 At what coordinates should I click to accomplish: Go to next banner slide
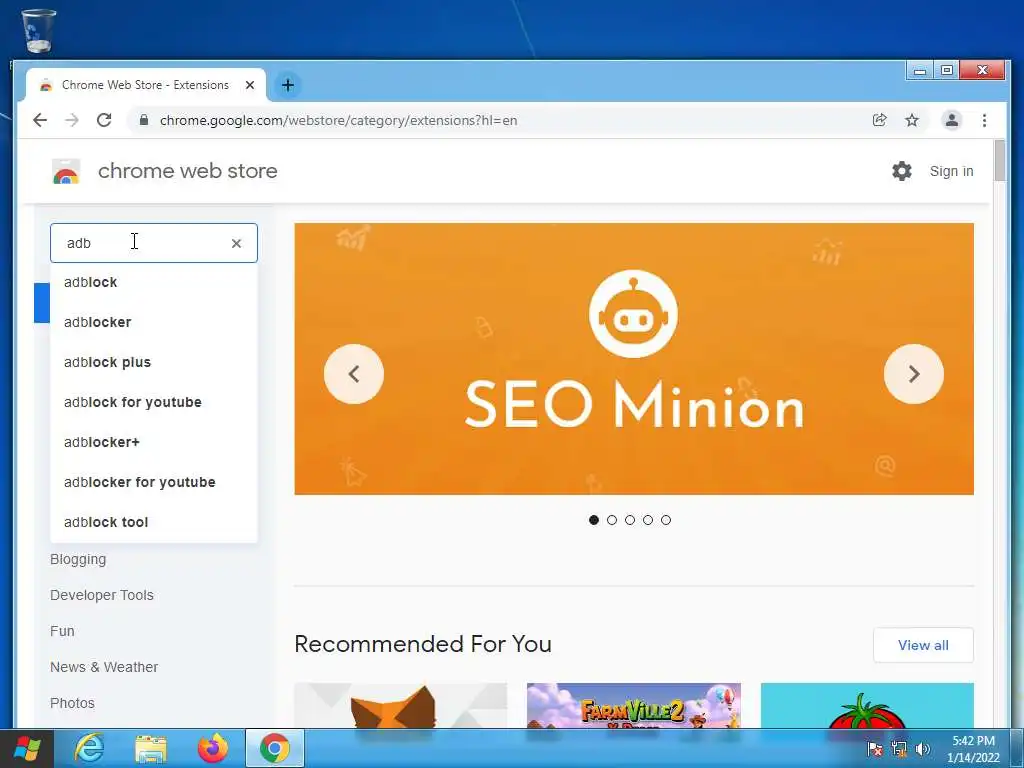click(x=914, y=374)
